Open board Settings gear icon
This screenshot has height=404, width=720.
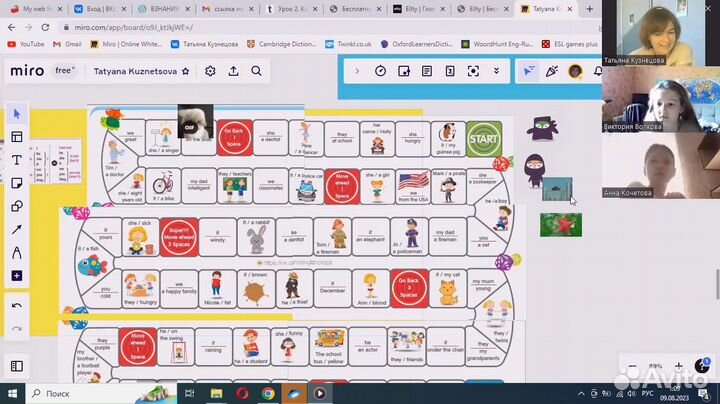click(210, 71)
